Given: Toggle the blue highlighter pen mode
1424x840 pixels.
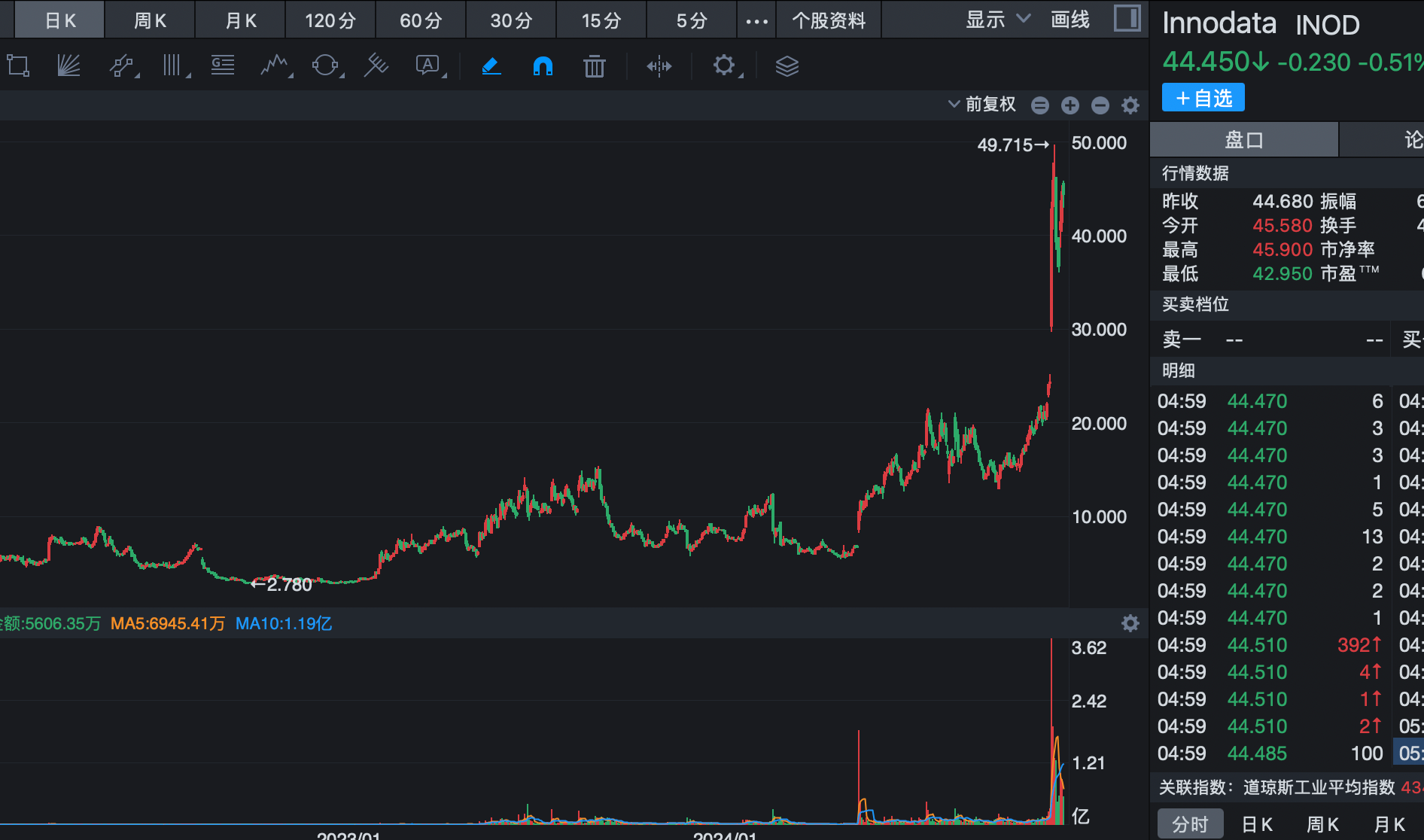Looking at the screenshot, I should pyautogui.click(x=491, y=66).
